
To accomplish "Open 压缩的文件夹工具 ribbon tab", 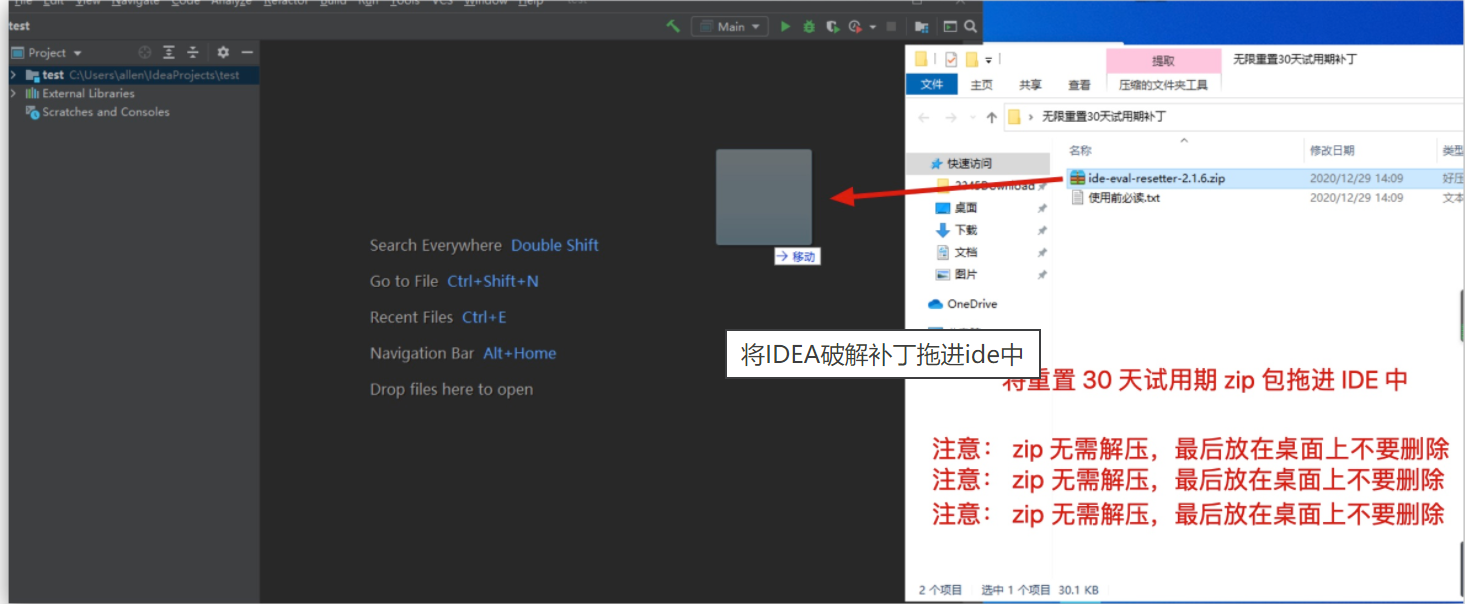I will click(x=1163, y=85).
